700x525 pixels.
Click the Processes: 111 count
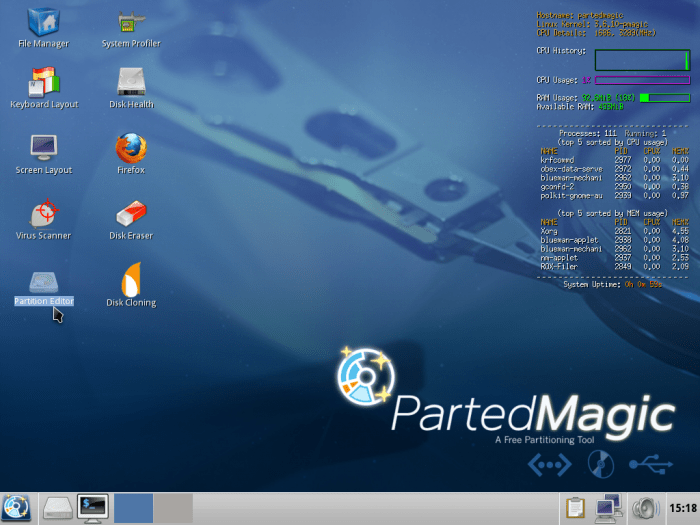click(x=588, y=133)
